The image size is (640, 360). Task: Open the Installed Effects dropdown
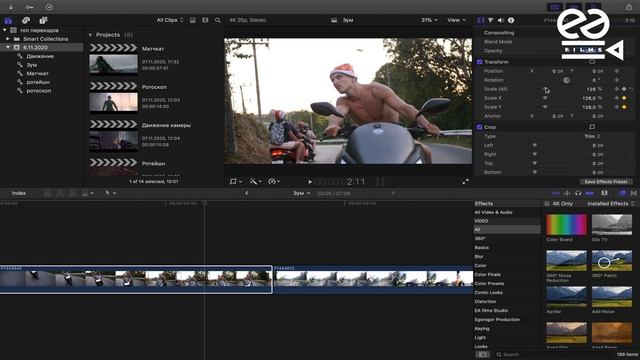[x=611, y=203]
